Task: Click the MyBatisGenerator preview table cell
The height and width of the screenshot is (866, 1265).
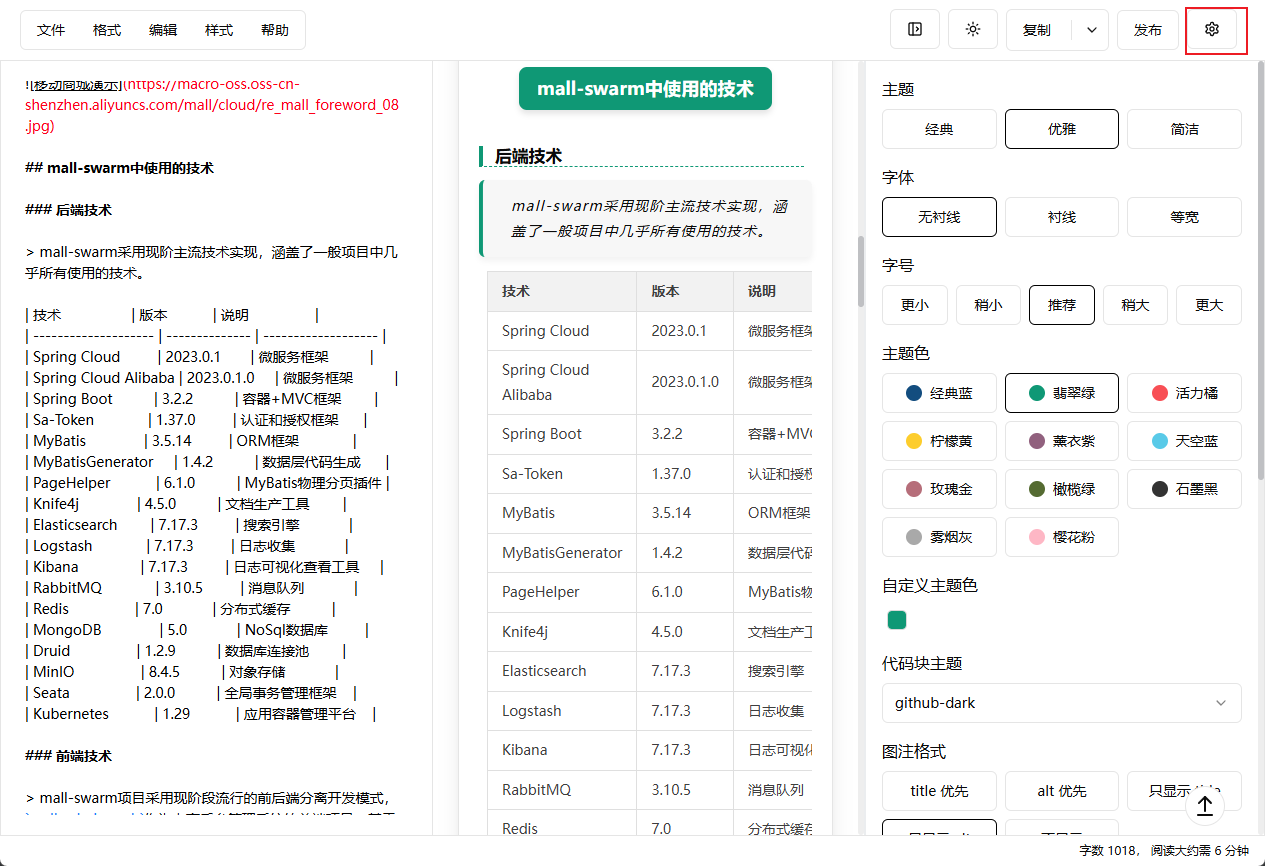Action: click(562, 553)
